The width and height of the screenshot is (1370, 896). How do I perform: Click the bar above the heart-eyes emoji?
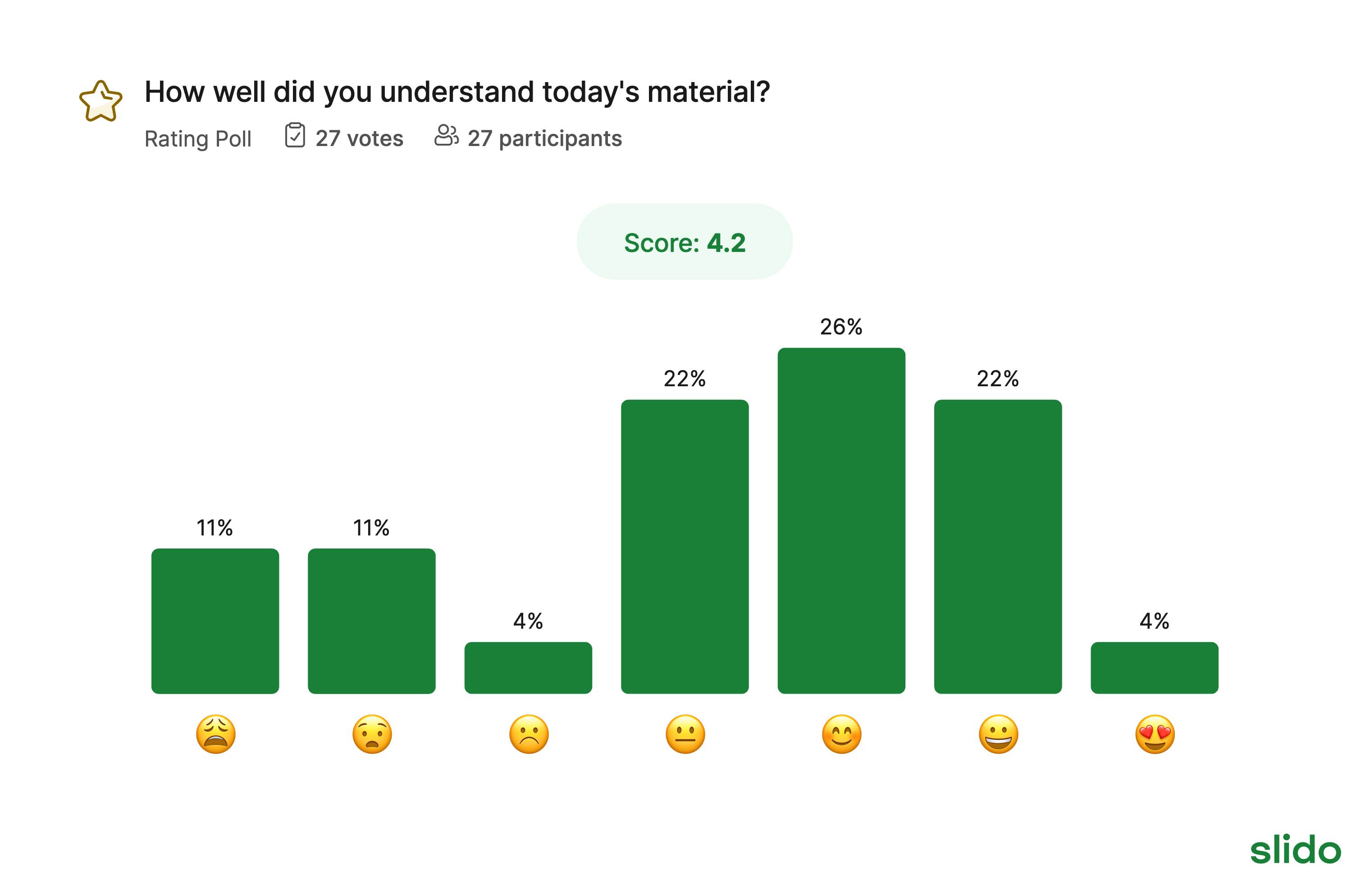point(1154,667)
